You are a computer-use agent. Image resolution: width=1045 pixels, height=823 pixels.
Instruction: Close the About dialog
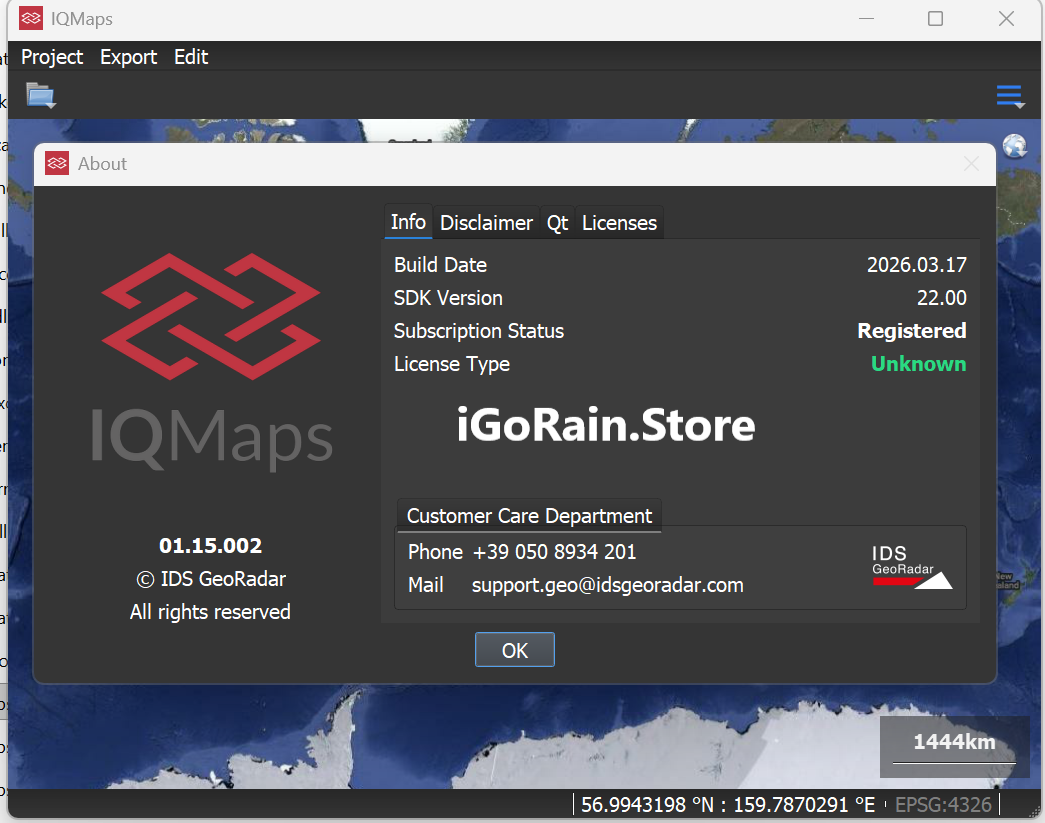tap(971, 164)
